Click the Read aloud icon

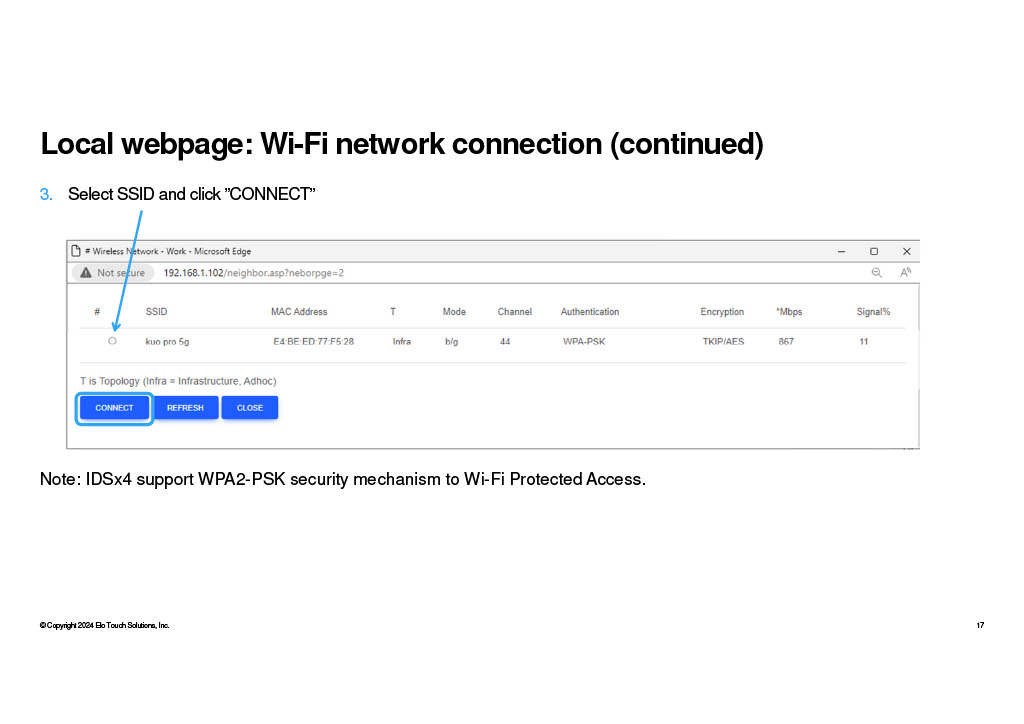(x=905, y=272)
